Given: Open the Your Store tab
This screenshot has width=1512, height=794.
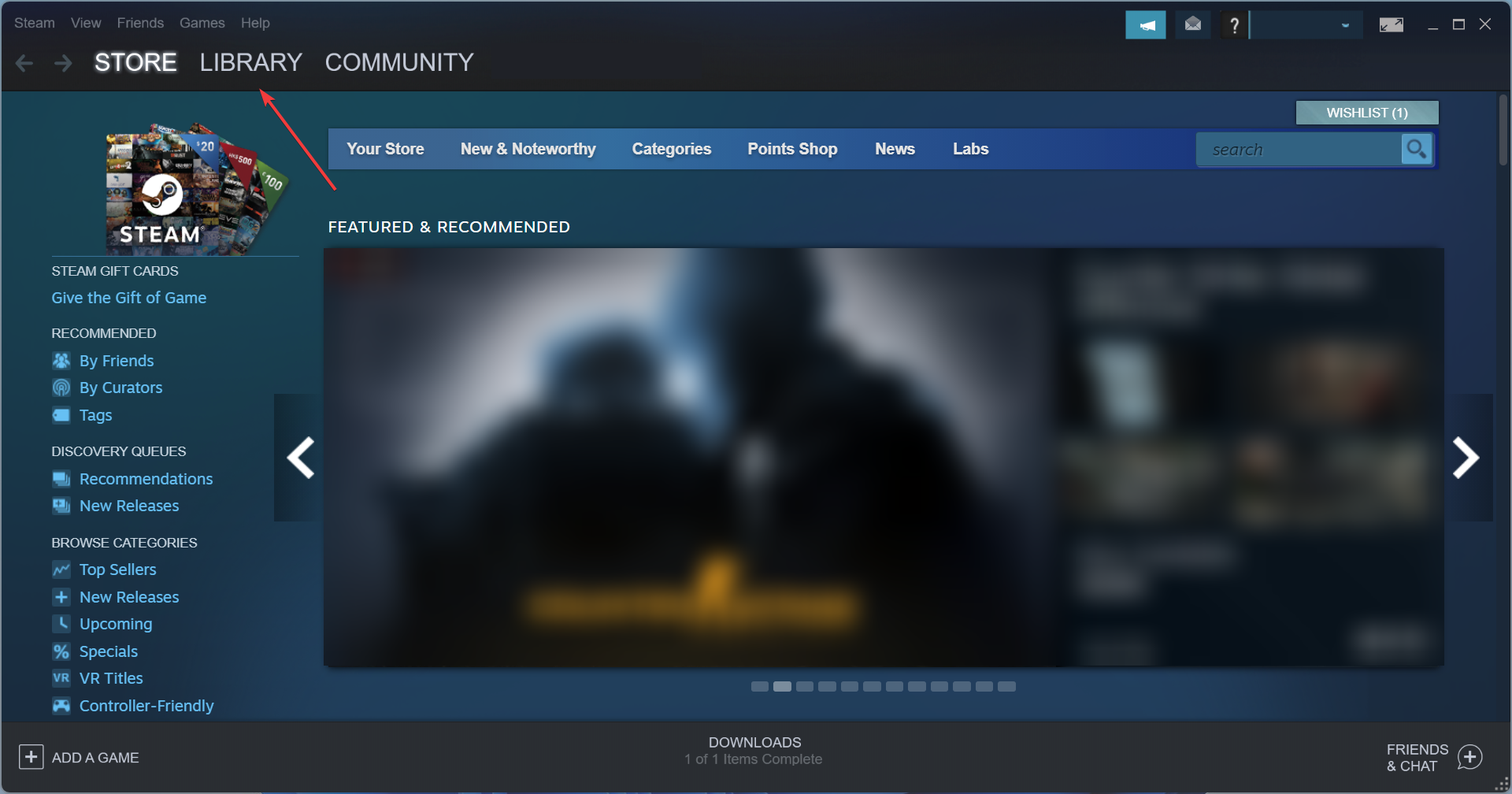Looking at the screenshot, I should 385,149.
